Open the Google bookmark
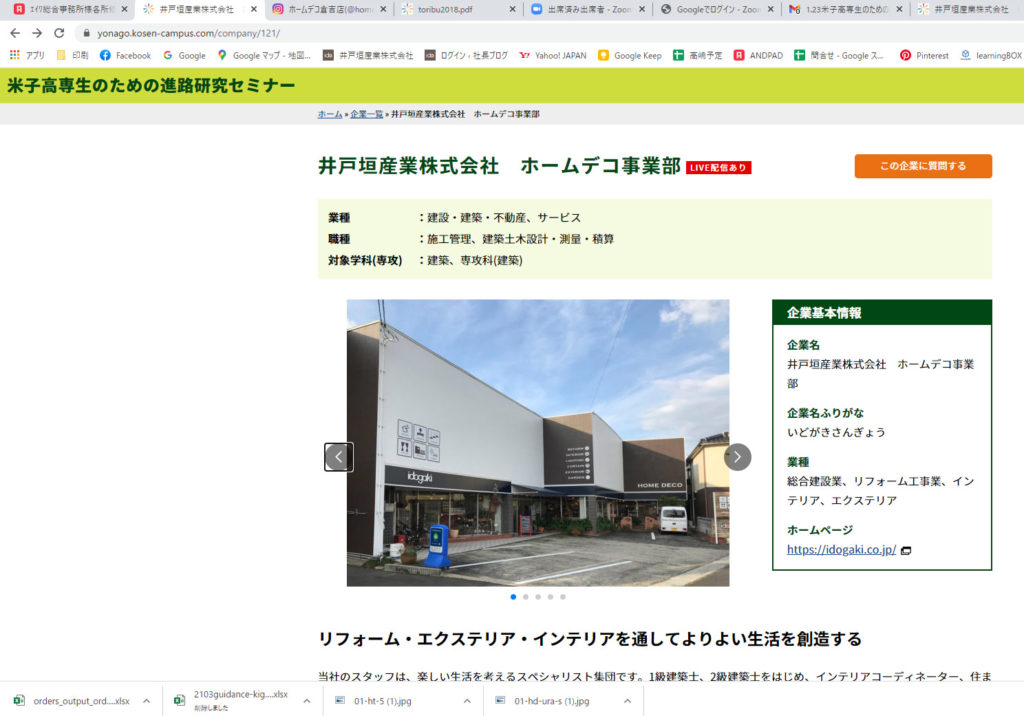This screenshot has width=1024, height=716. [184, 56]
